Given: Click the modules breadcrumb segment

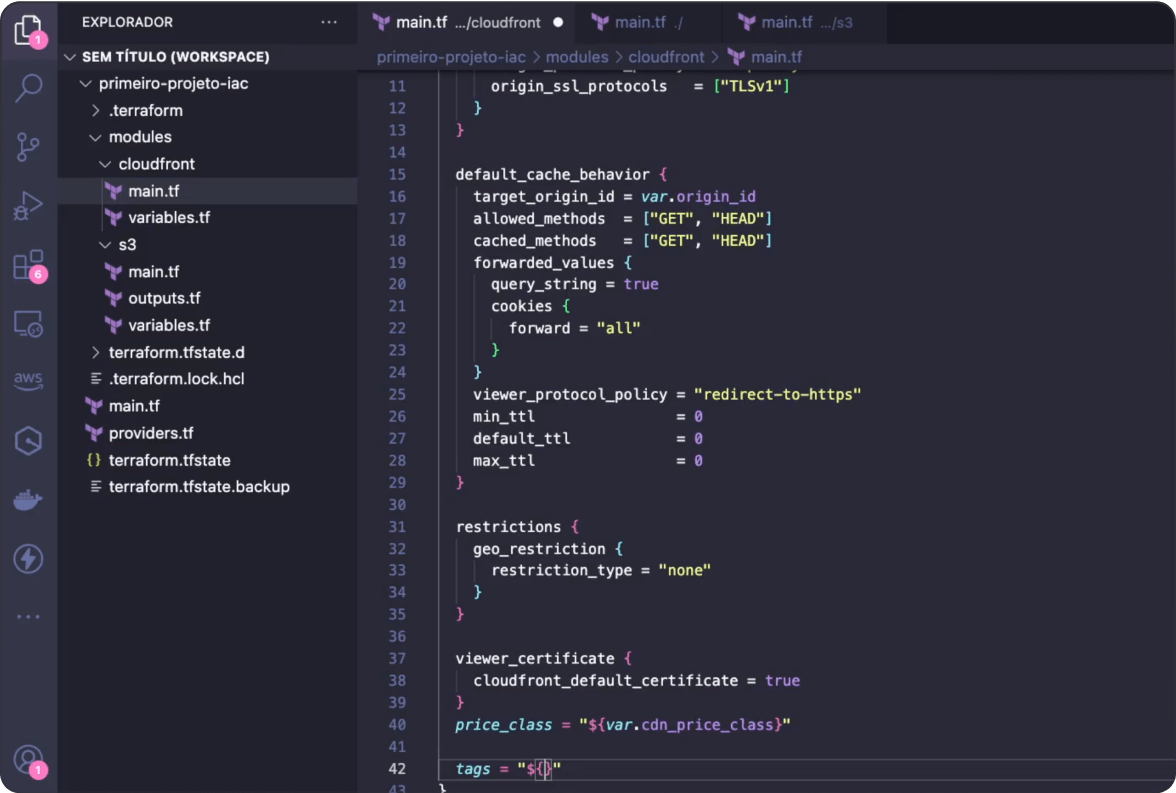Looking at the screenshot, I should point(576,57).
